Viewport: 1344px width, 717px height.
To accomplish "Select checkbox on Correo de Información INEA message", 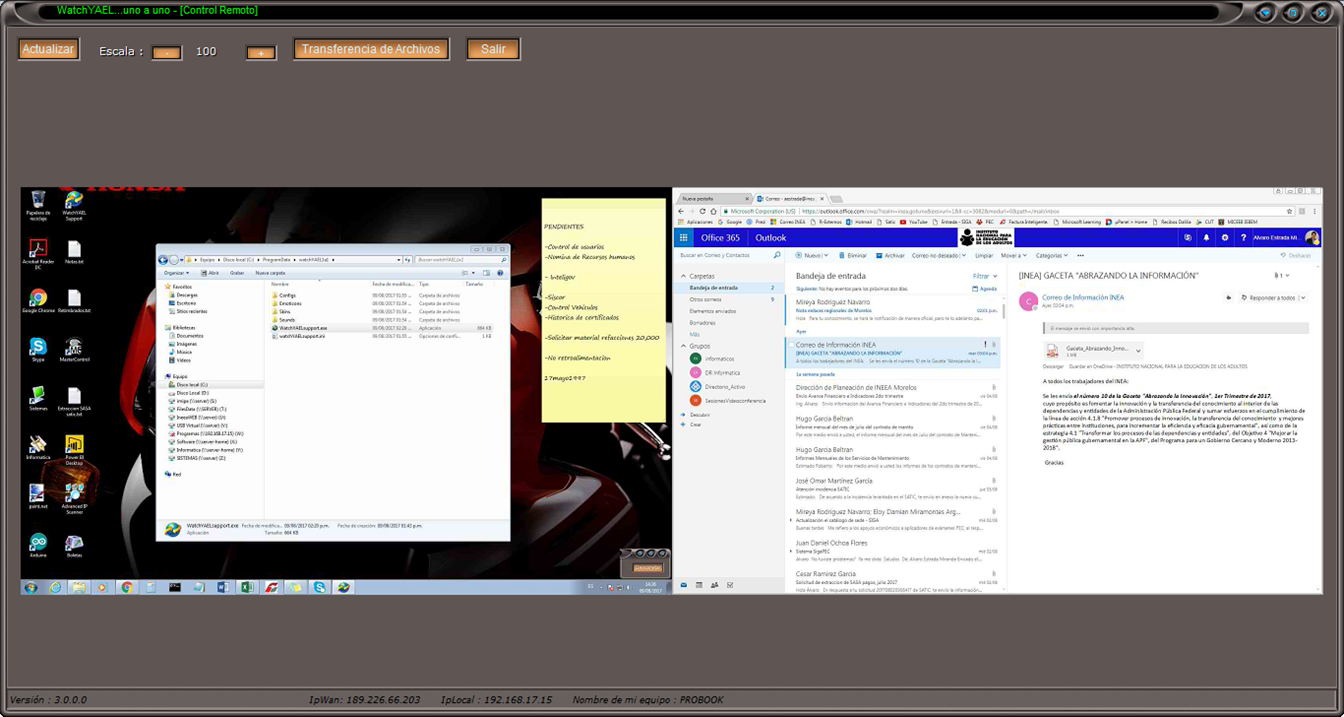I will tap(790, 344).
